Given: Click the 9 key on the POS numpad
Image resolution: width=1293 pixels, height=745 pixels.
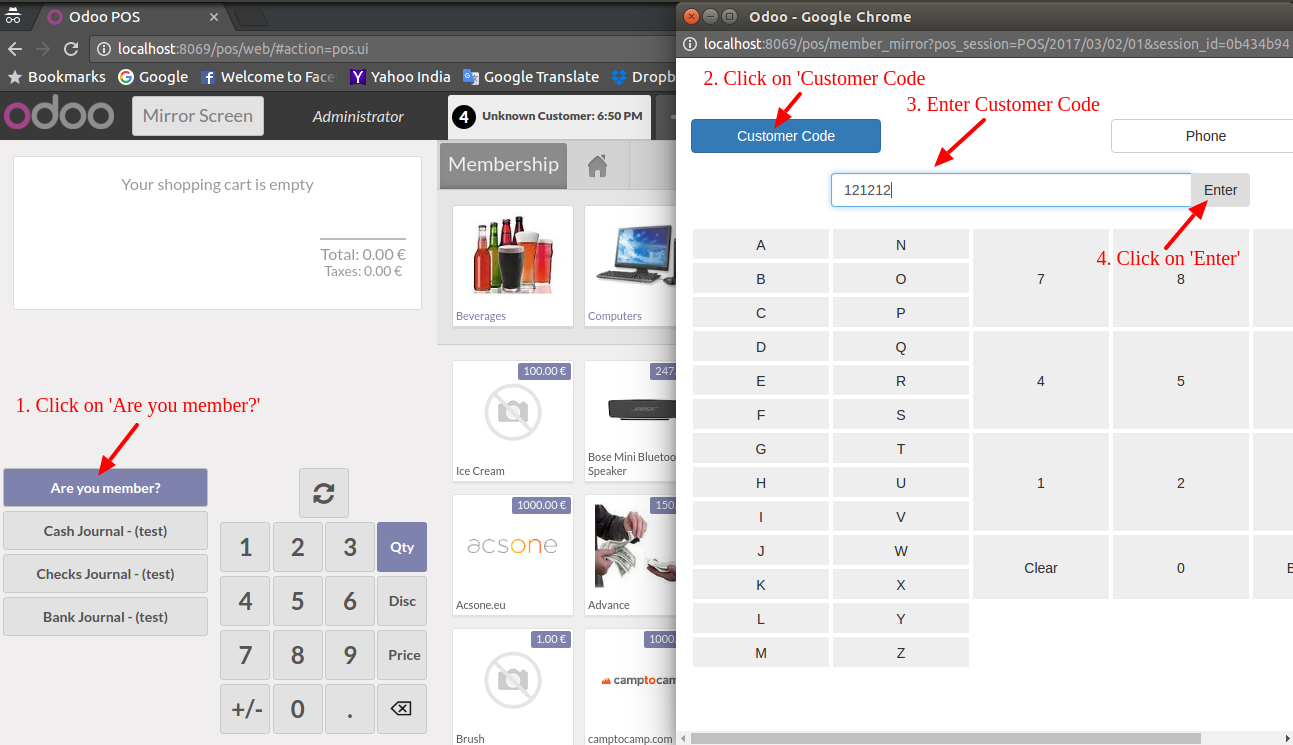Looking at the screenshot, I should tap(350, 655).
